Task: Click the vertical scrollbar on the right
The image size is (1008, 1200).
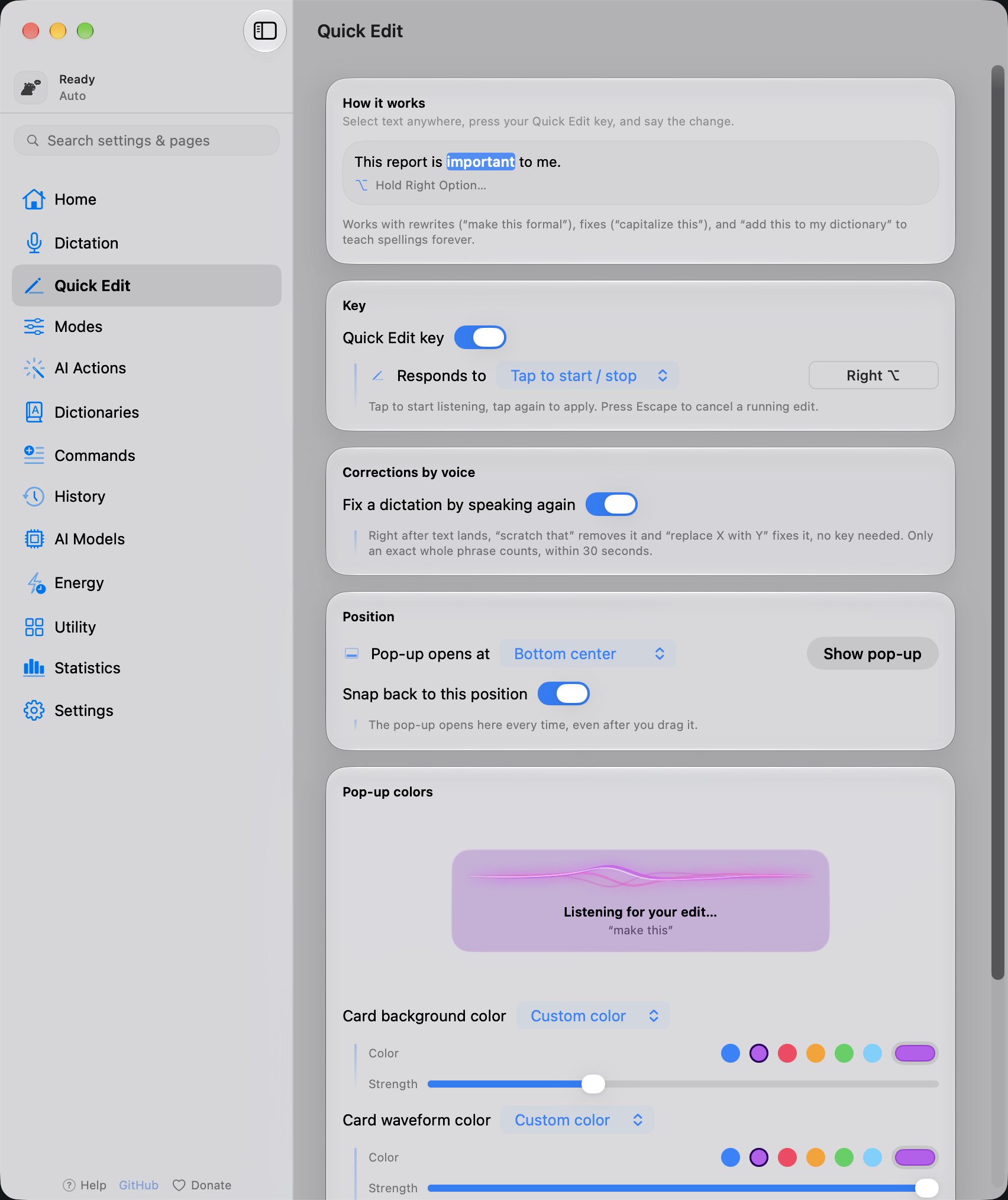Action: click(x=998, y=522)
